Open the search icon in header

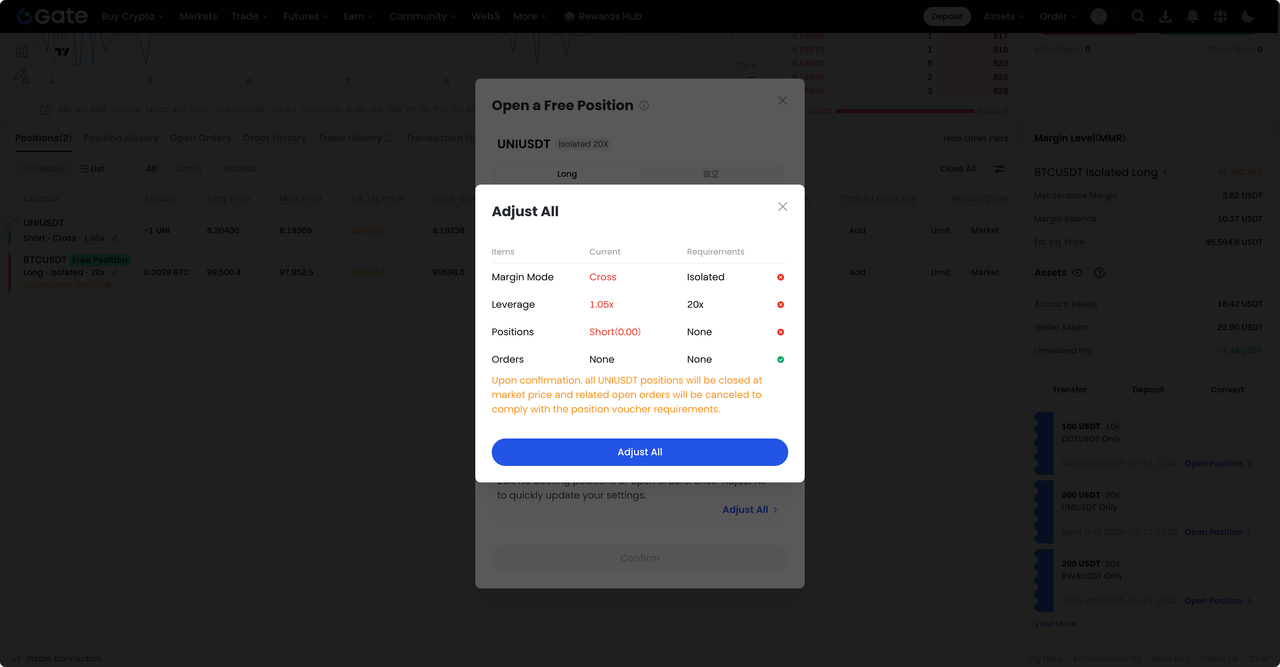(1138, 16)
